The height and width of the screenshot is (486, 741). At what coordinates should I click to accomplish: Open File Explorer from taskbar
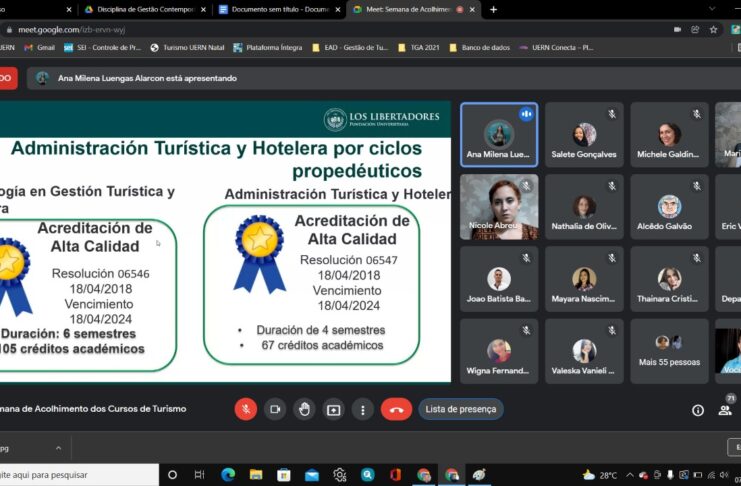[x=256, y=475]
